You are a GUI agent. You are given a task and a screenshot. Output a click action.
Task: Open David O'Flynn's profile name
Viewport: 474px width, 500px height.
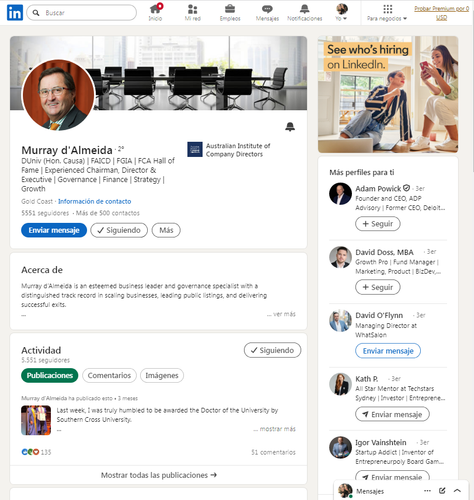click(379, 315)
